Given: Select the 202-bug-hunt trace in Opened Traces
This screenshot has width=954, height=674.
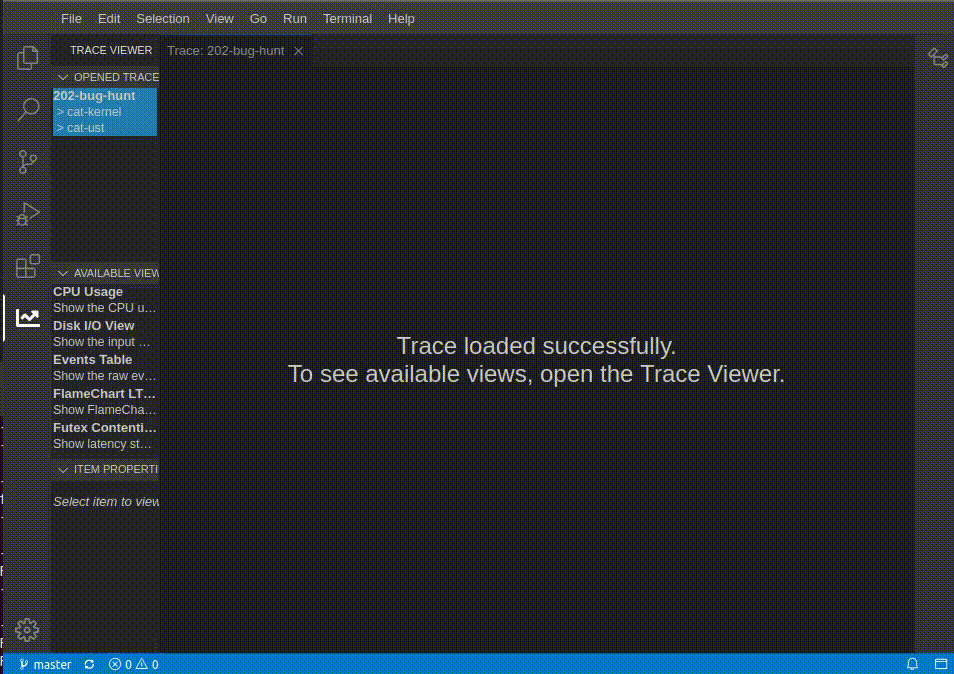Looking at the screenshot, I should pyautogui.click(x=94, y=96).
